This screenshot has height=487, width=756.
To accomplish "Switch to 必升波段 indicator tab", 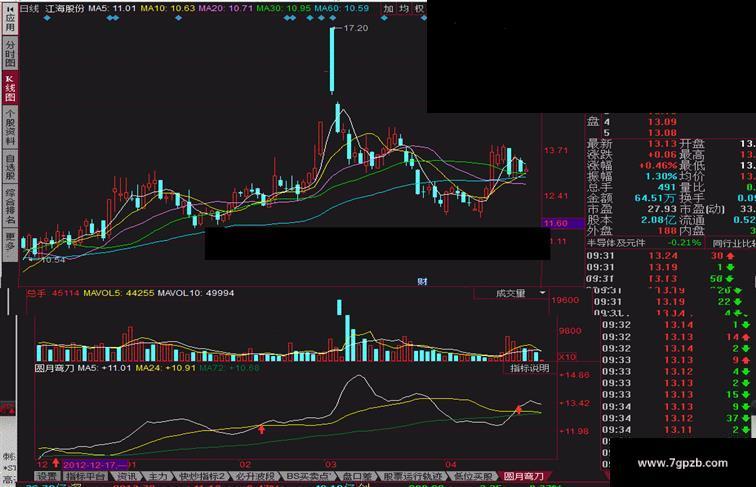I will coord(256,476).
